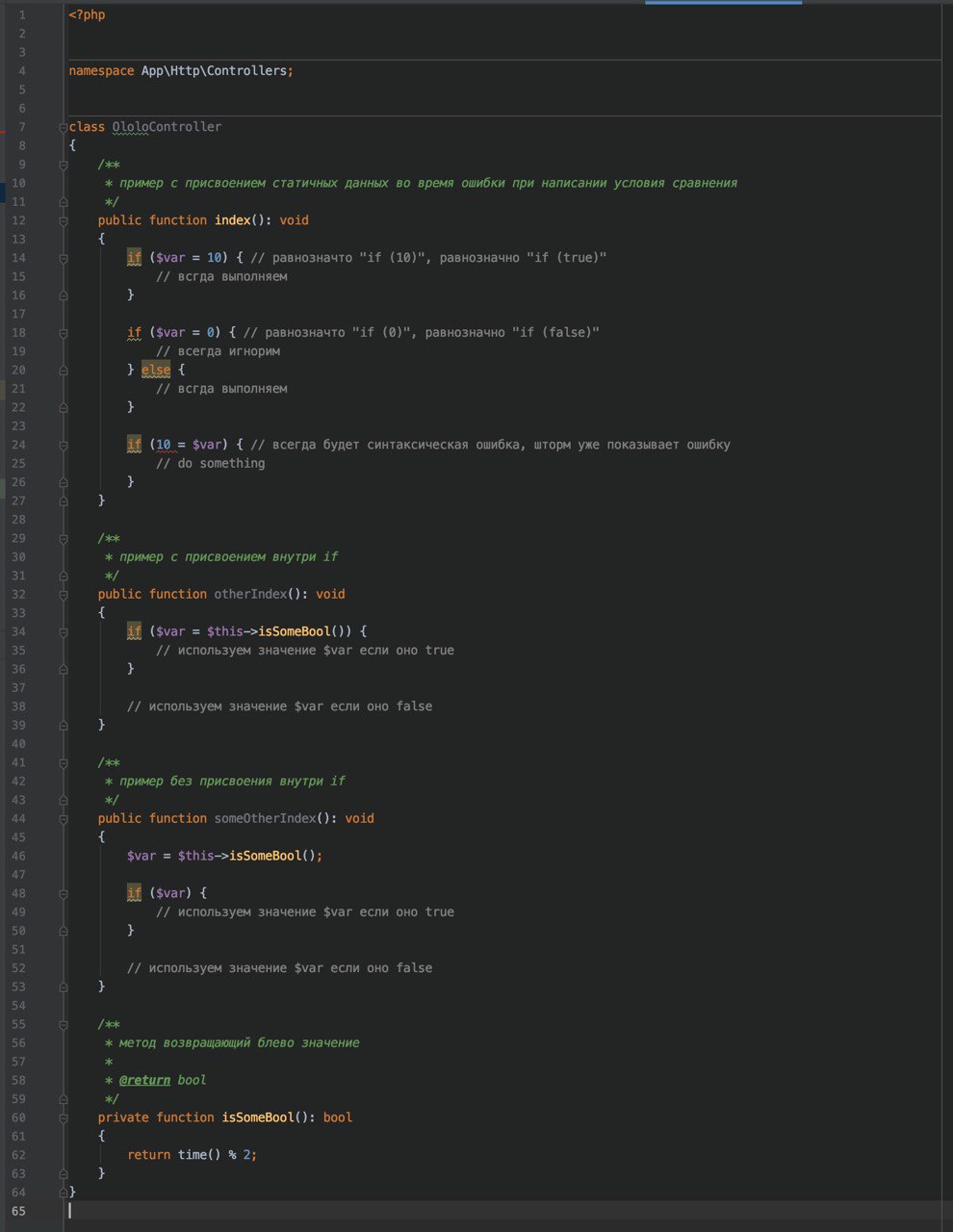Click isSomeBool in the private function declaration
The width and height of the screenshot is (953, 1232).
point(258,1118)
